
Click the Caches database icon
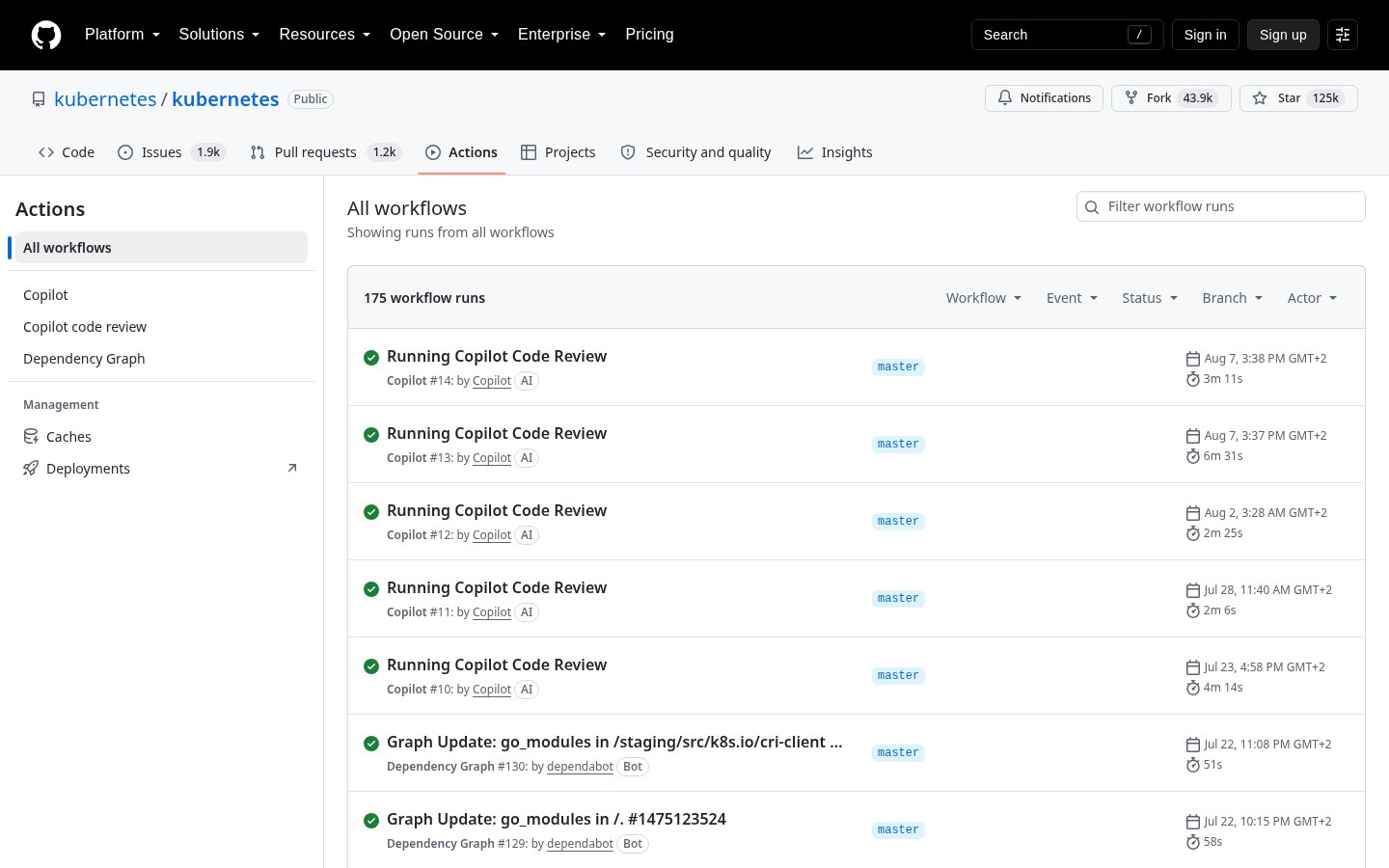(x=31, y=437)
